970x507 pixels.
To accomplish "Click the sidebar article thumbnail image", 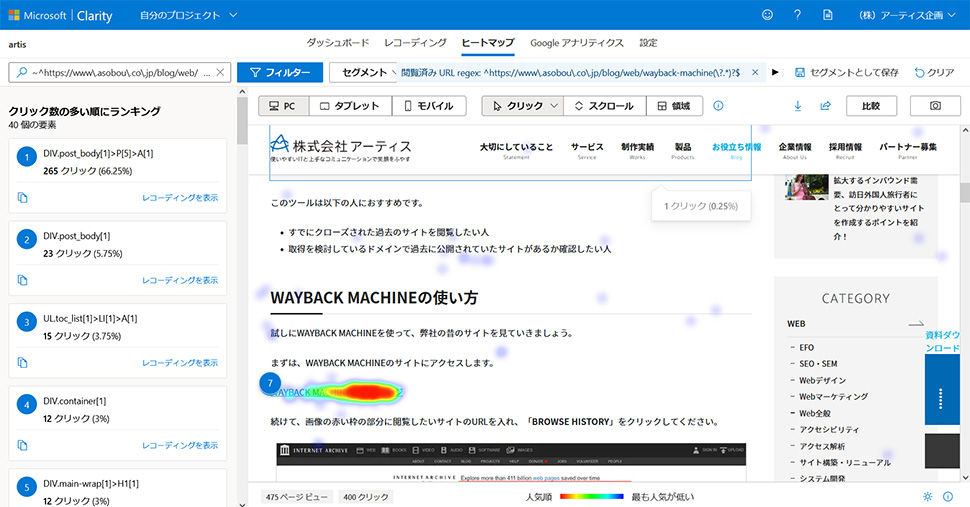I will (x=807, y=187).
